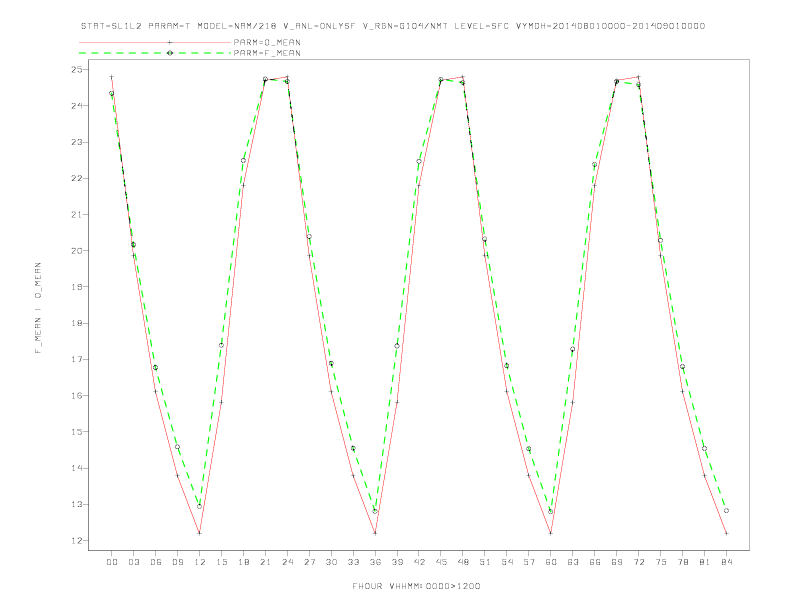
Task: Click the O_MEAN plus marker at hour 00
Action: pos(112,77)
